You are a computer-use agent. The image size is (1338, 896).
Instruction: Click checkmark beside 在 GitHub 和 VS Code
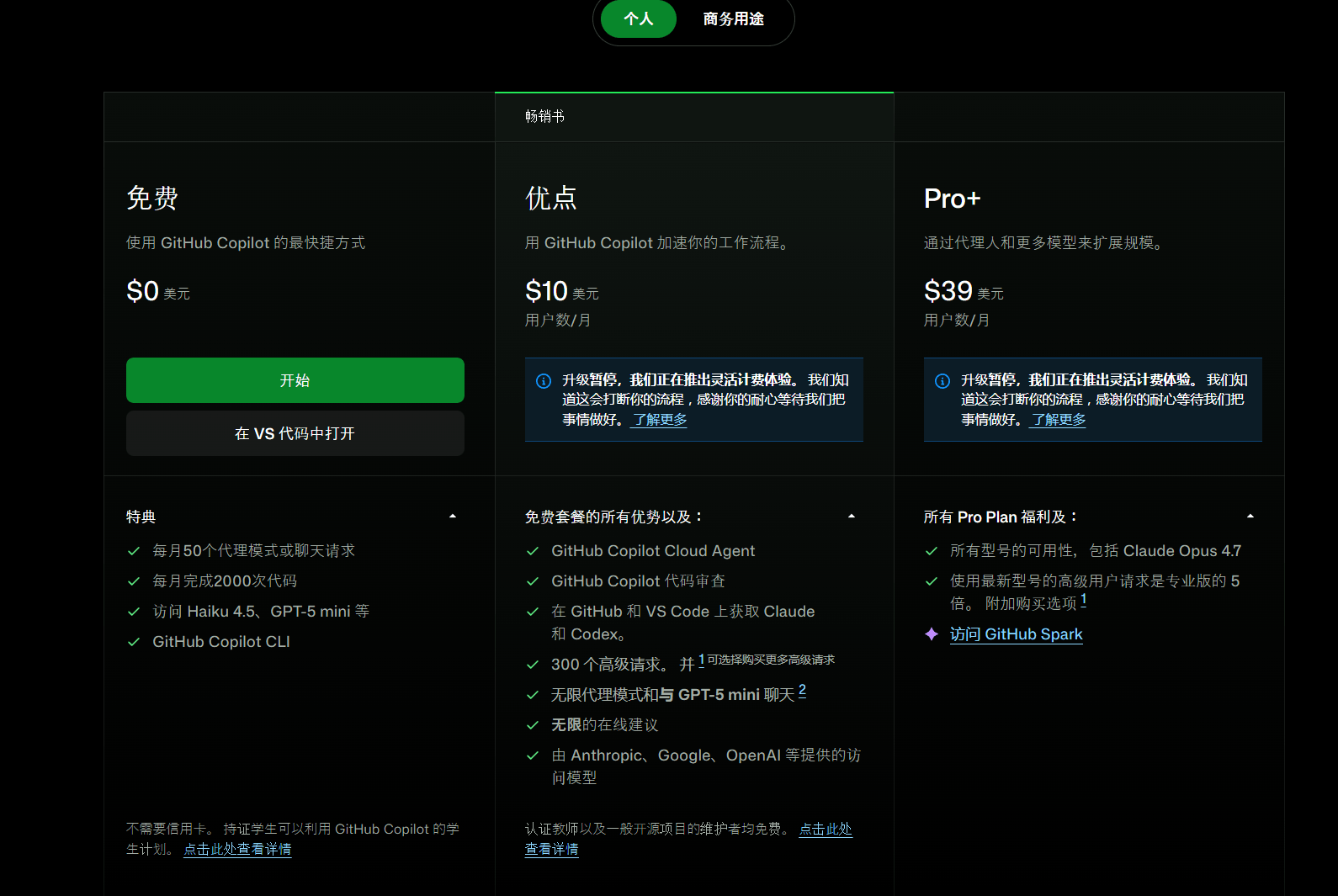532,612
